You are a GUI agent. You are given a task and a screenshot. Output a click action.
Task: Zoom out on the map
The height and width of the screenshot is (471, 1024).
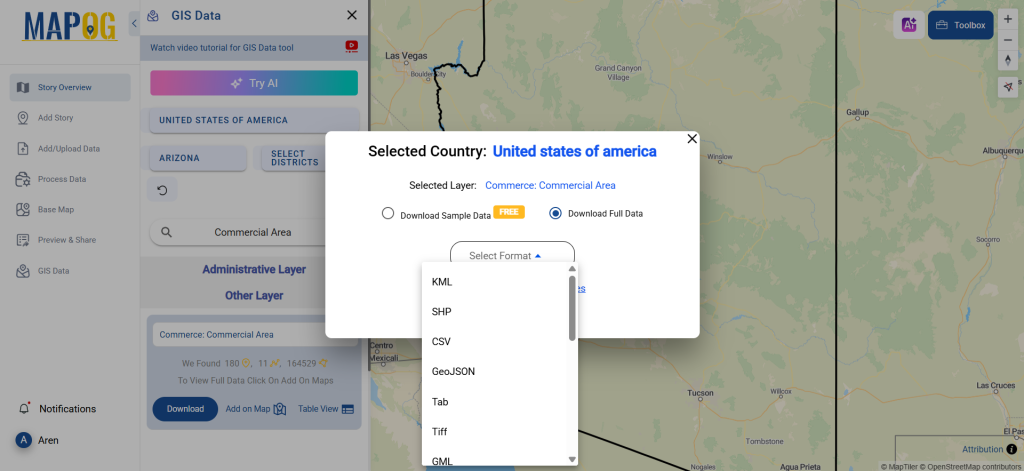pos(1007,41)
